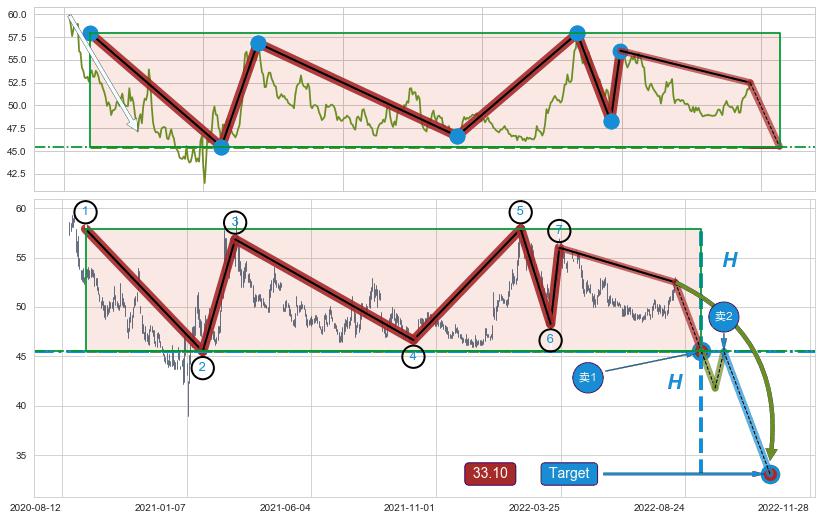Select the lowest blue dot in upper chart
The height and width of the screenshot is (520, 822).
(x=221, y=147)
